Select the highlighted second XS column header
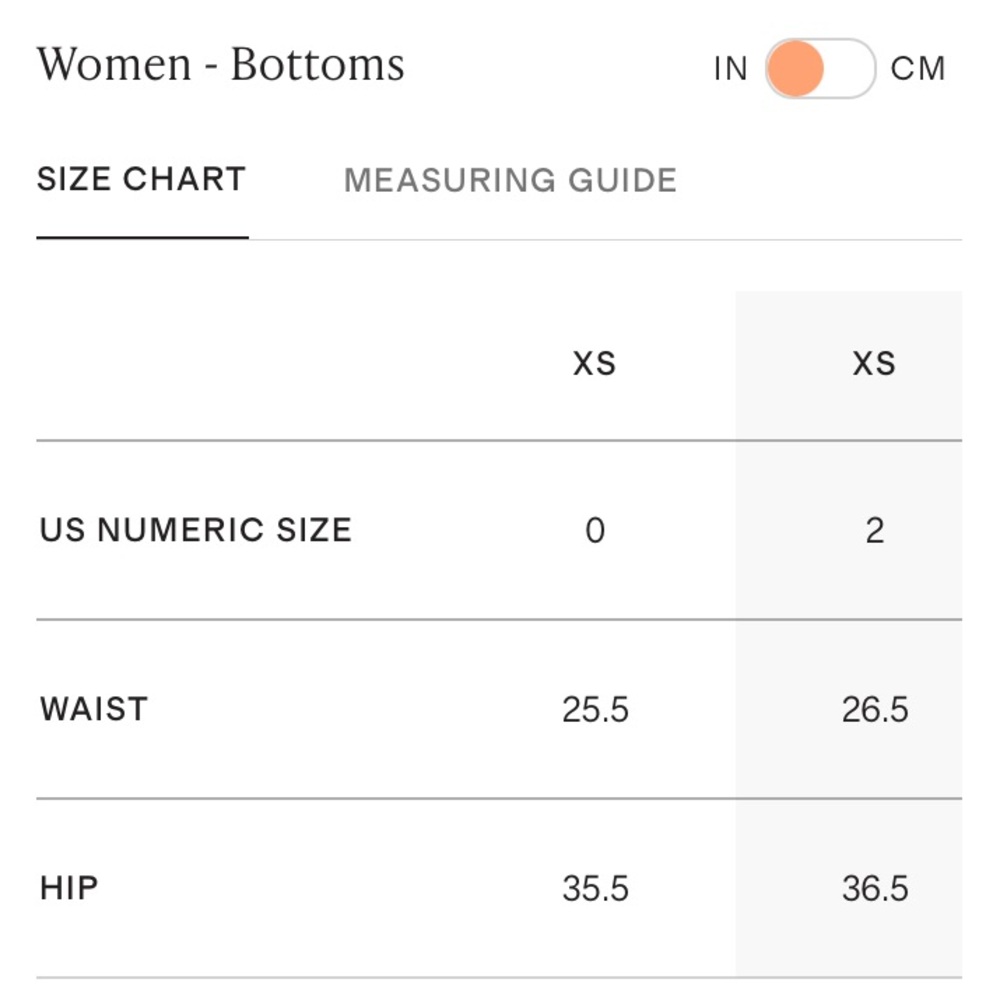 tap(874, 364)
